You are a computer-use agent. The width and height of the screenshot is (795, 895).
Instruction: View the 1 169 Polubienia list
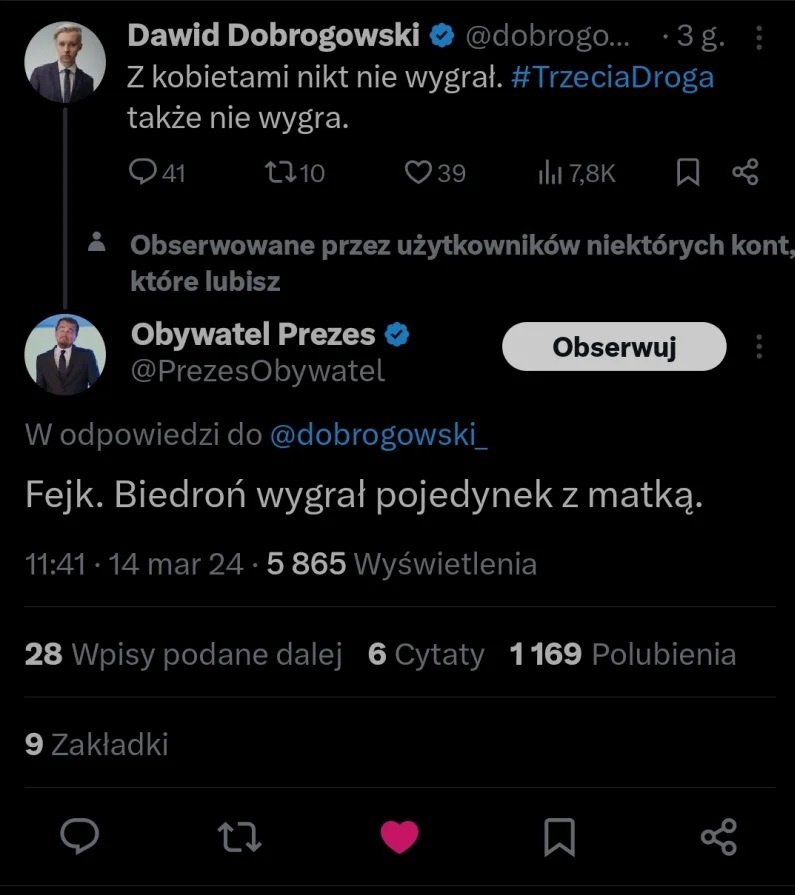click(622, 655)
